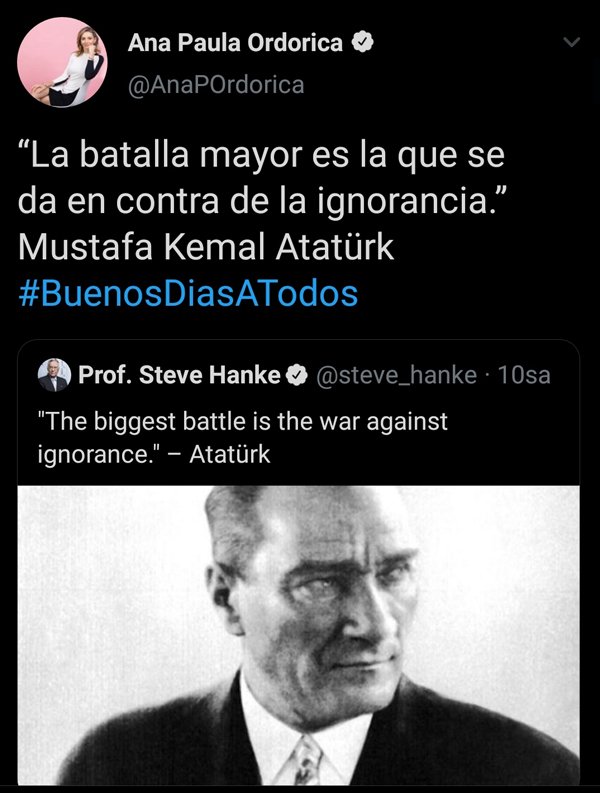Screen dimensions: 600x793
Task: Click the woman in the pink avatar
Action: click(71, 63)
